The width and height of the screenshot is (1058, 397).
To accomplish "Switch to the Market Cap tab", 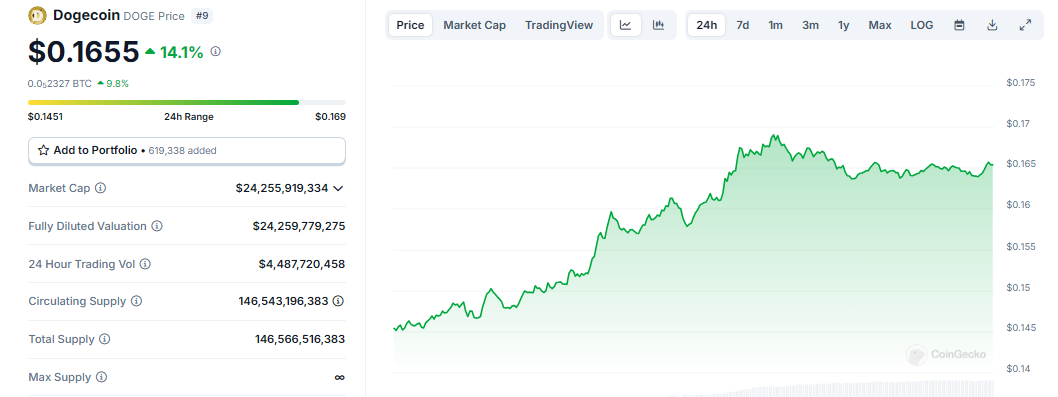I will click(474, 25).
